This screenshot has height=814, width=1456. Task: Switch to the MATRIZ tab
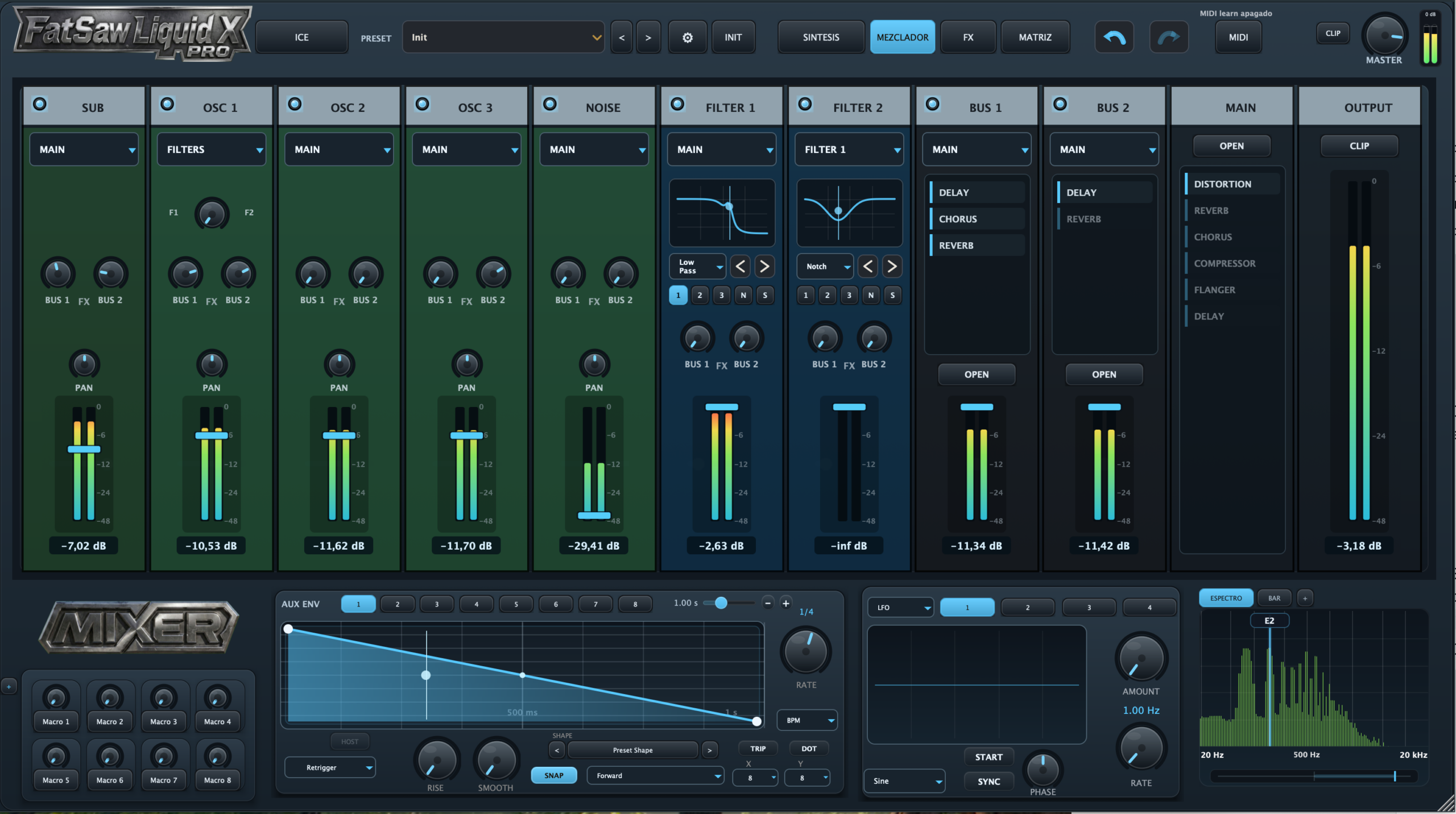pos(1035,38)
